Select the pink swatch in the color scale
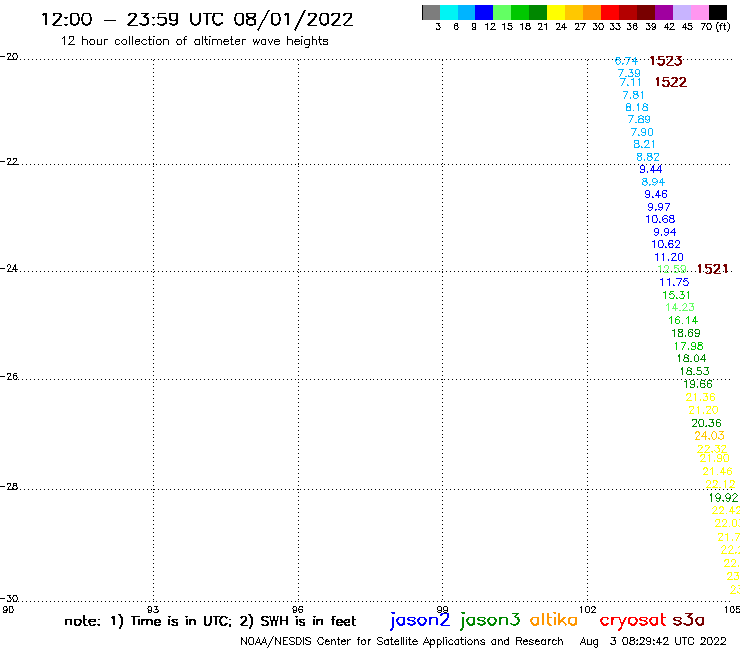Viewport: 740px width, 650px height. 700,12
